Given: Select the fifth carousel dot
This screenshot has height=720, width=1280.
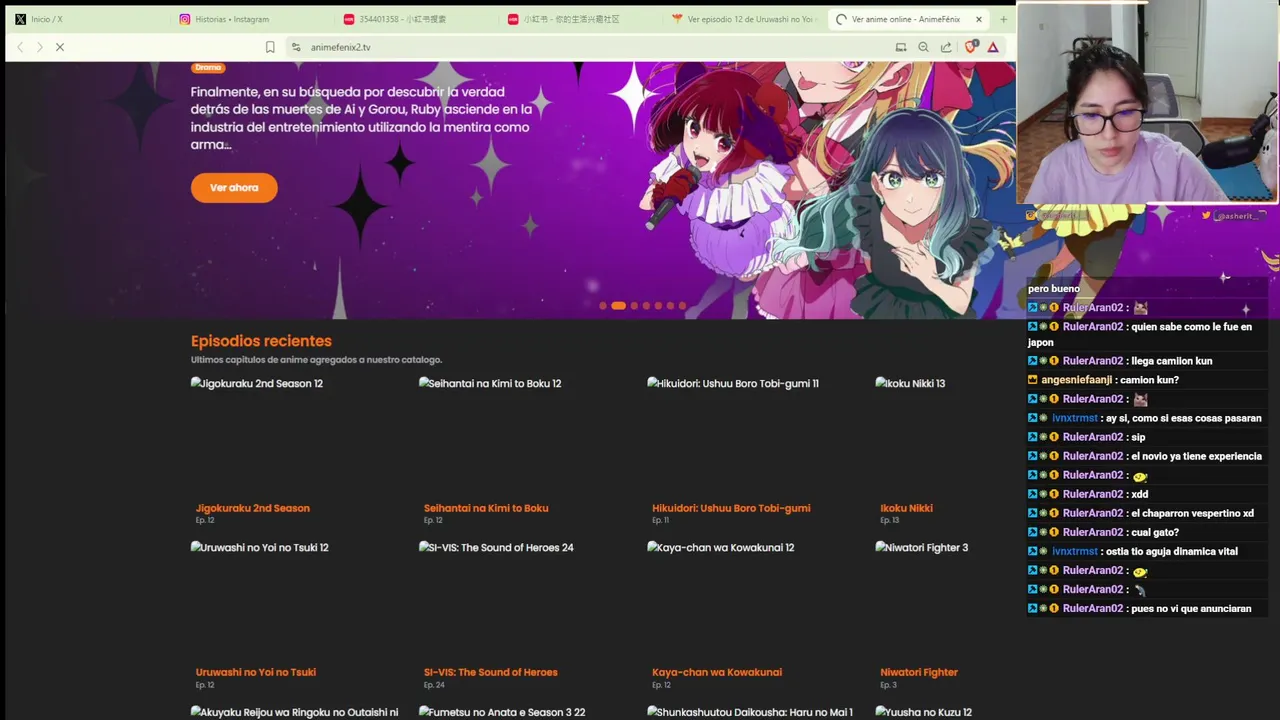Looking at the screenshot, I should pos(658,306).
